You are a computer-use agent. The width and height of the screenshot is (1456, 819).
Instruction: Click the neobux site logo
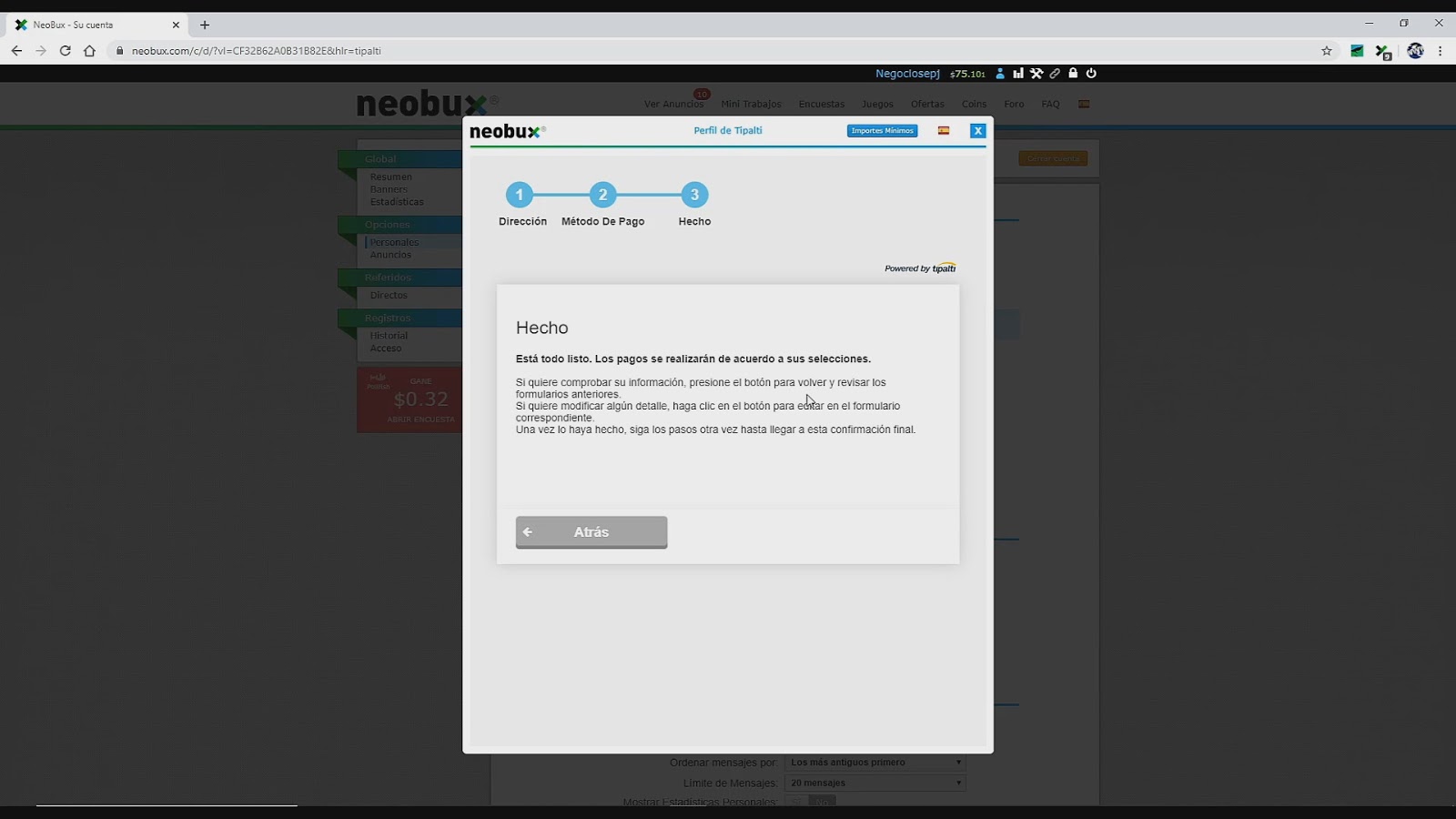click(427, 104)
